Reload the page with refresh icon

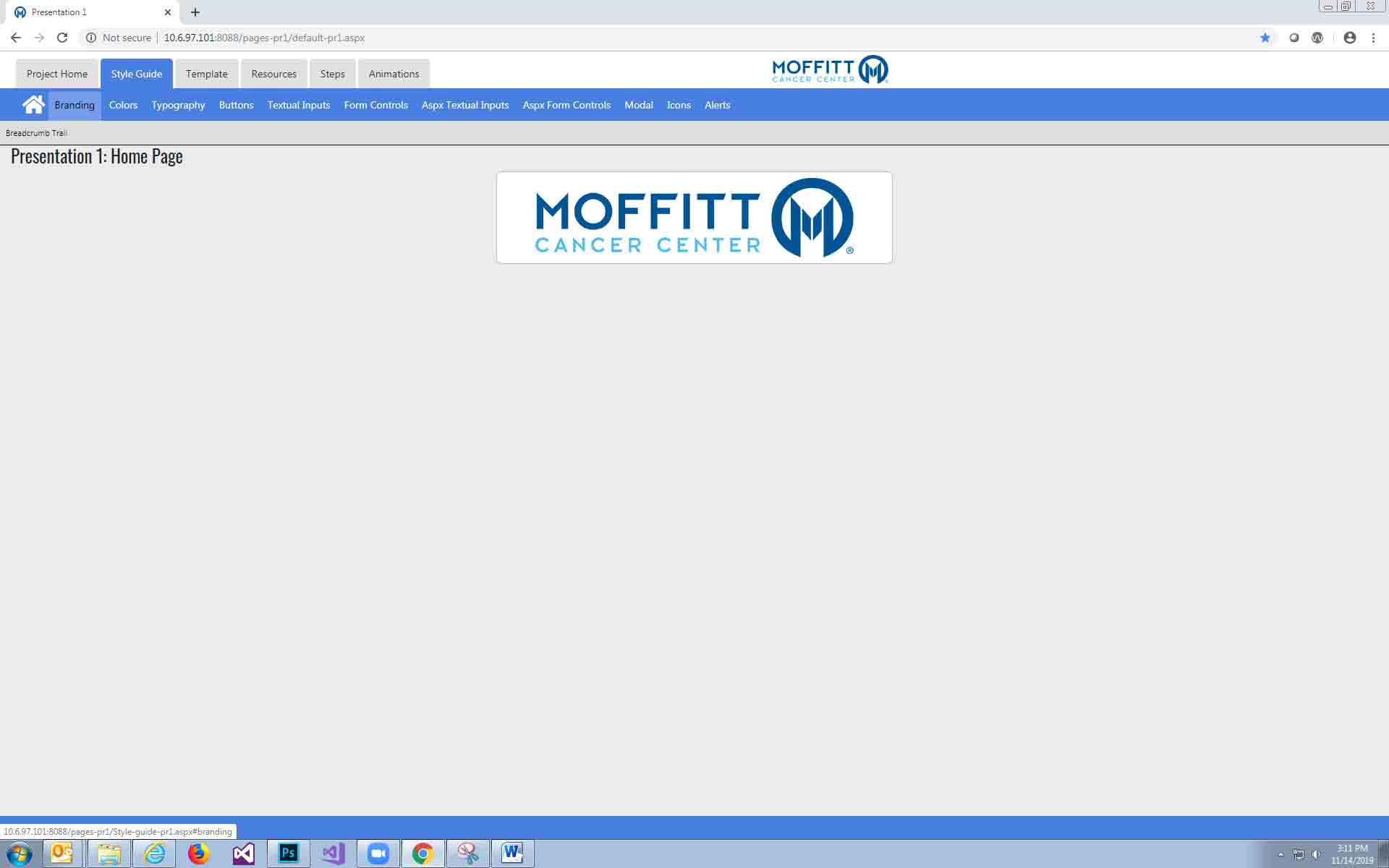click(x=62, y=38)
